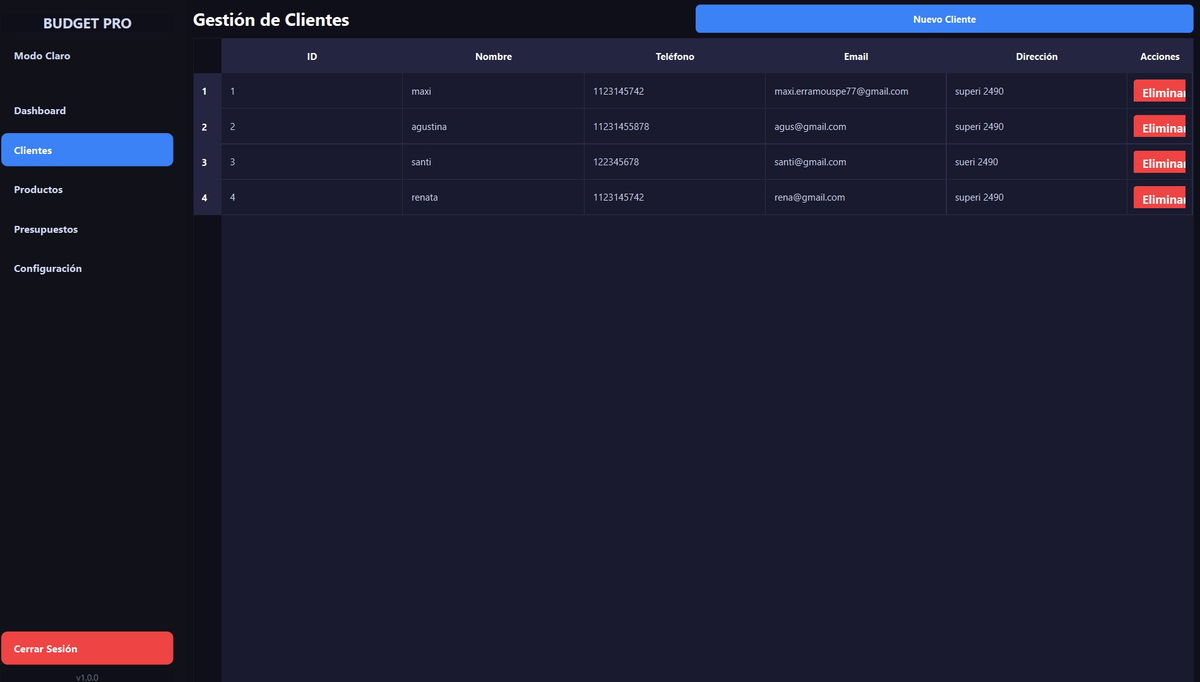
Task: Select Clientes in the sidebar
Action: (87, 150)
